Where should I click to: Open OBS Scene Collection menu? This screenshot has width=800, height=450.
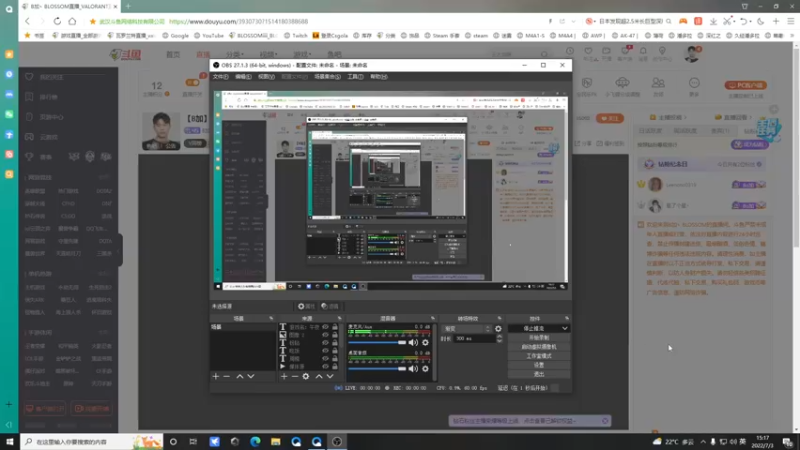(328, 77)
